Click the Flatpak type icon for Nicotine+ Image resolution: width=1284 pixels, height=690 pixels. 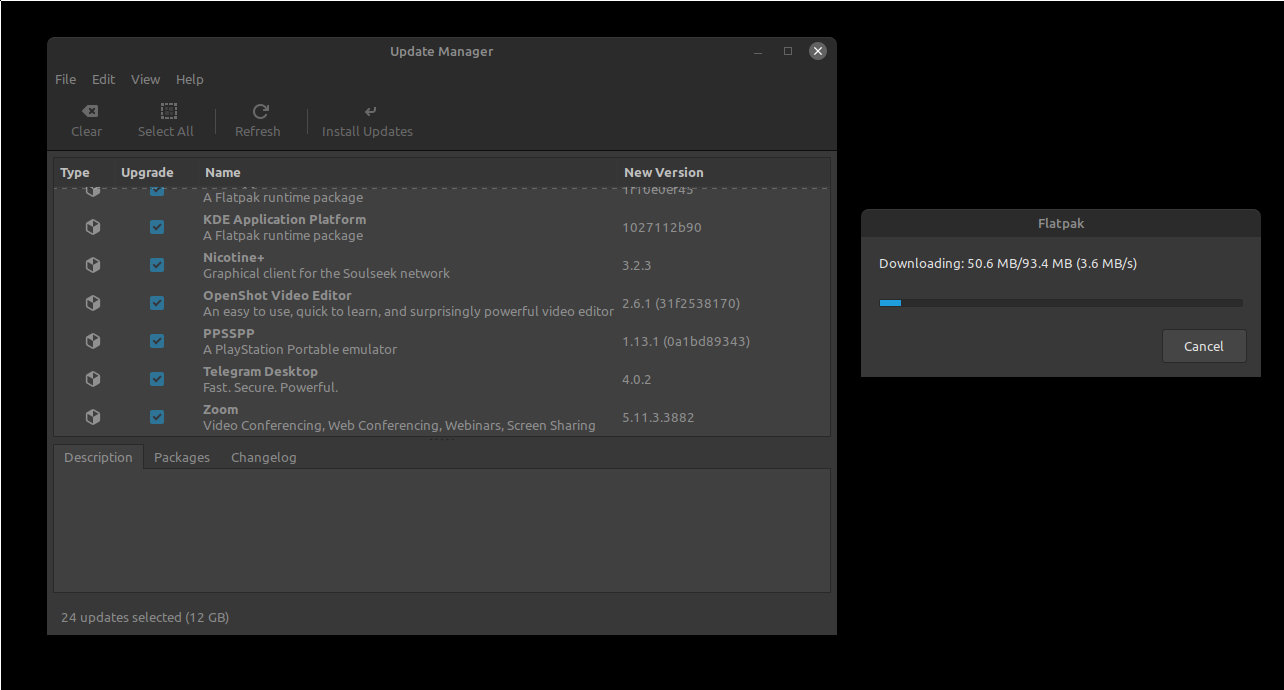point(93,265)
